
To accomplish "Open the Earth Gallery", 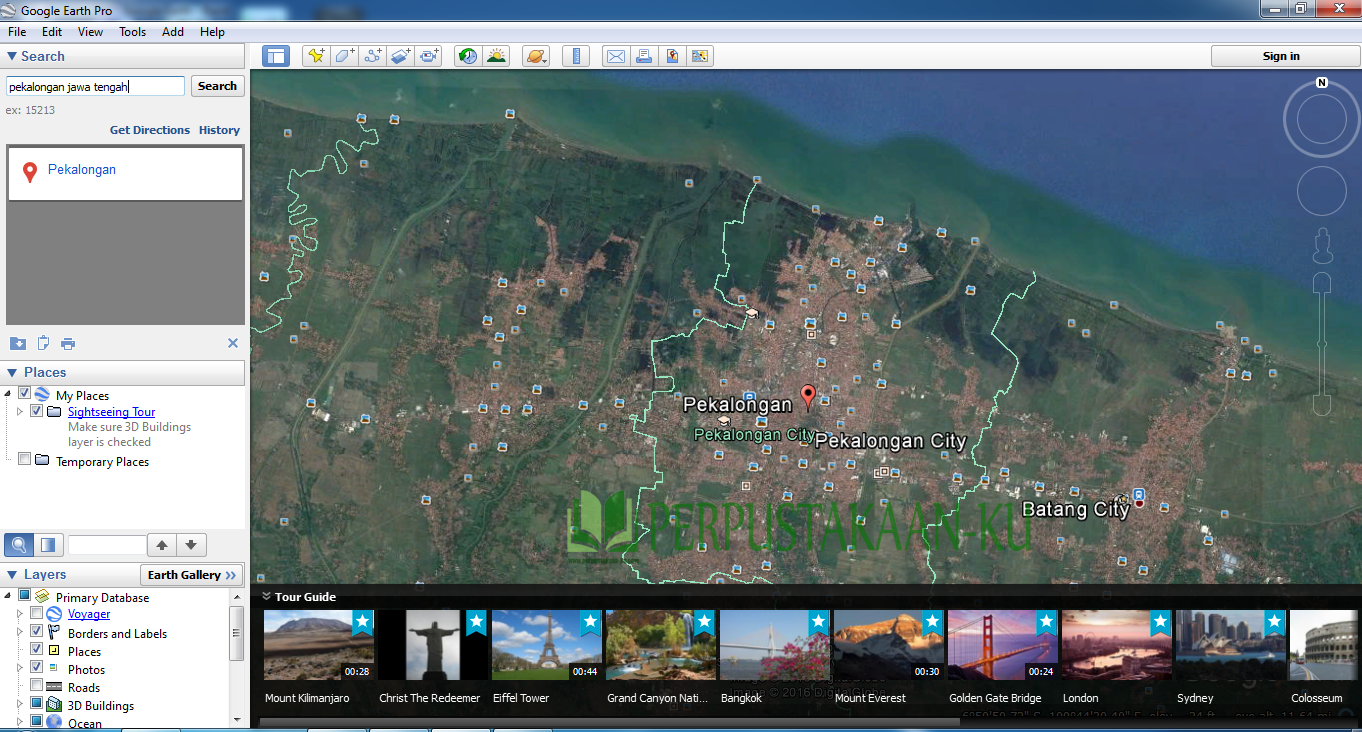I will [x=192, y=575].
